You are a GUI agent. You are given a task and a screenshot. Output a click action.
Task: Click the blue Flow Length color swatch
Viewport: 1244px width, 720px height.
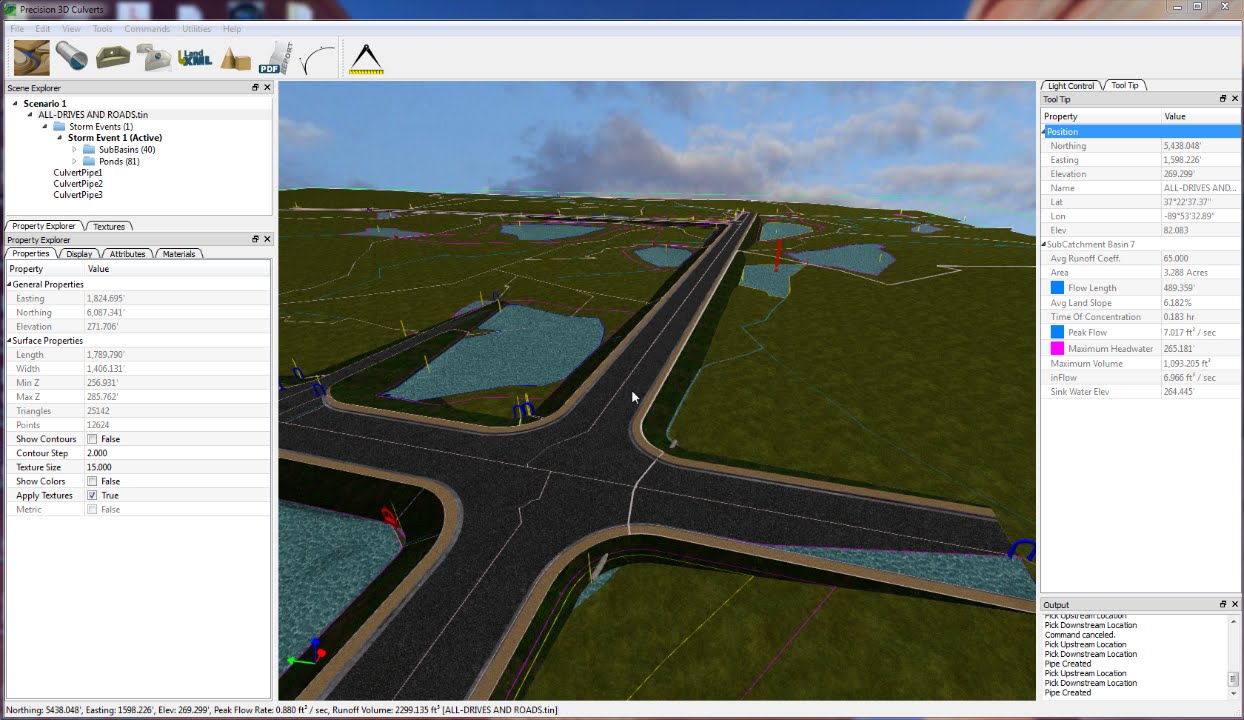(1058, 287)
